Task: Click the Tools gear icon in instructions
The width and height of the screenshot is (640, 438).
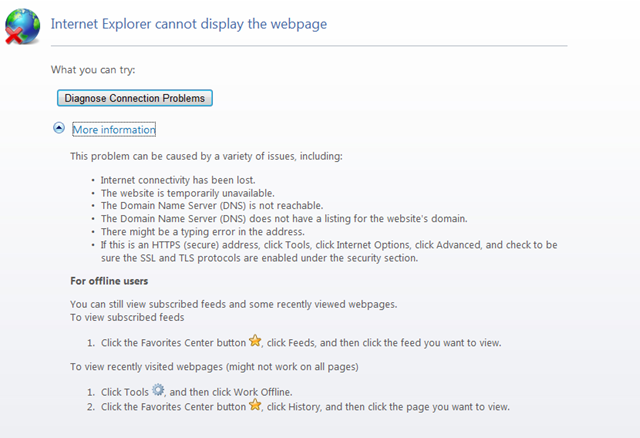Action: pos(158,390)
